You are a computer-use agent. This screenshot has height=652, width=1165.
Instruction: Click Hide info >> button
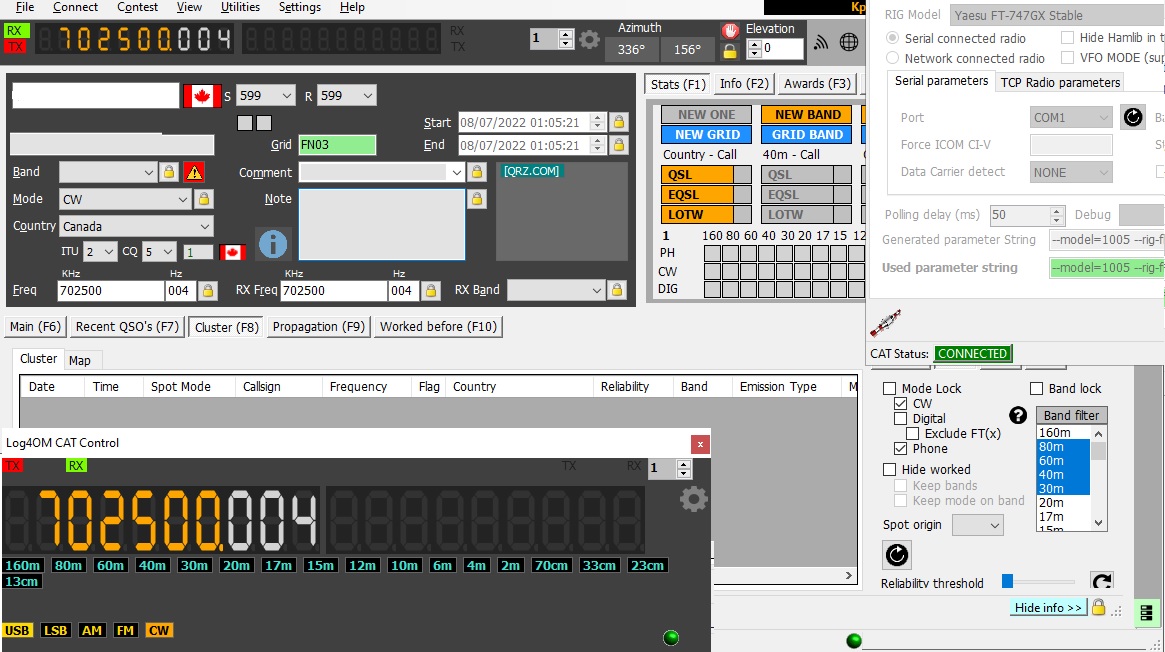1048,607
